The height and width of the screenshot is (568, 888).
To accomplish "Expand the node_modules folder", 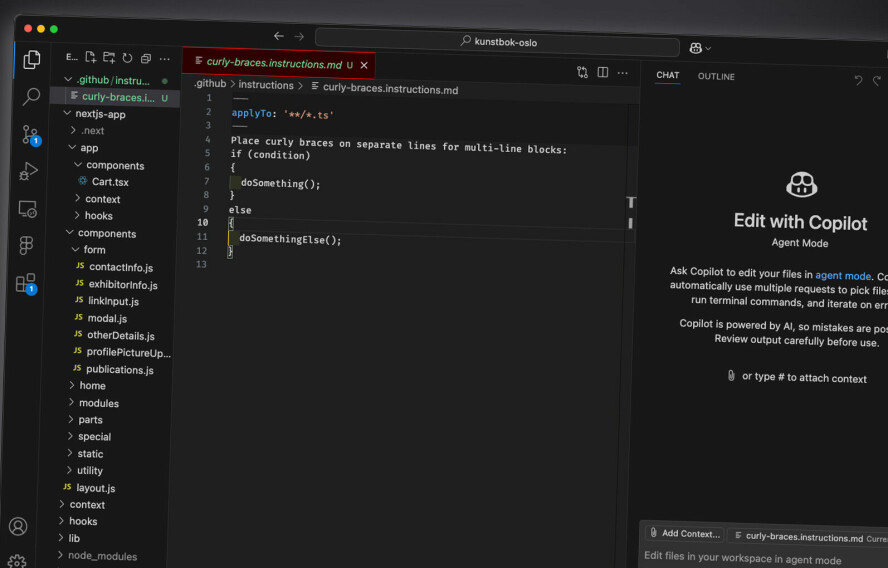I will click(103, 556).
